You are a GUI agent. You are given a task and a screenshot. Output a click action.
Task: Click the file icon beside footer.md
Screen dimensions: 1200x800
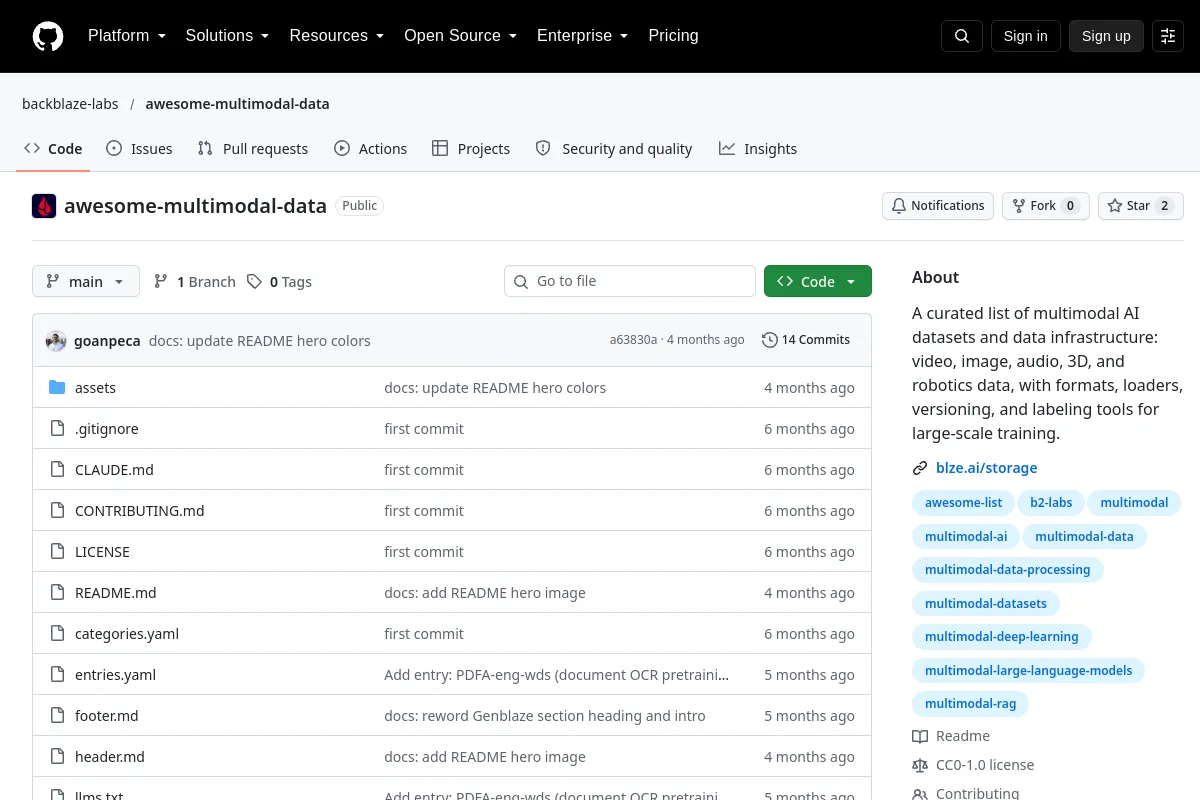57,716
